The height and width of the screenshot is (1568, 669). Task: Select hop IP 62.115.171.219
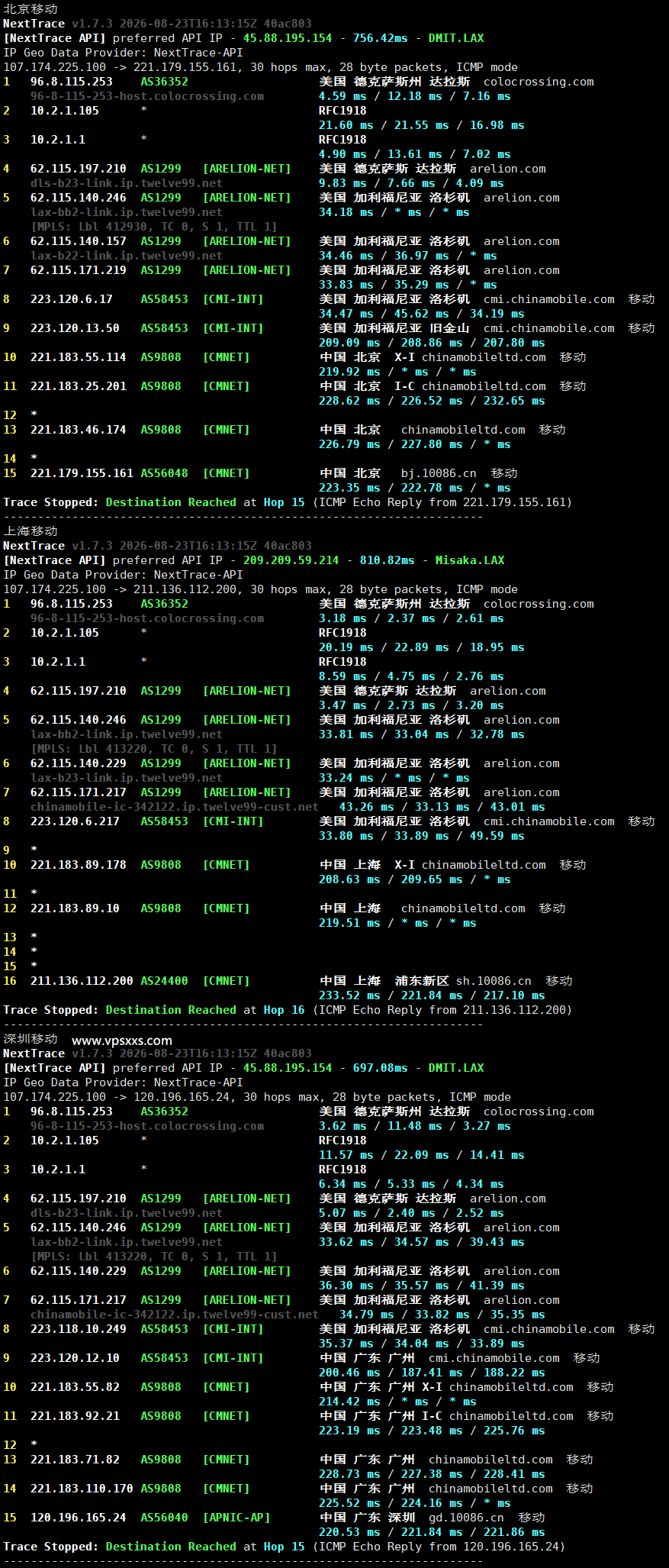coord(79,270)
